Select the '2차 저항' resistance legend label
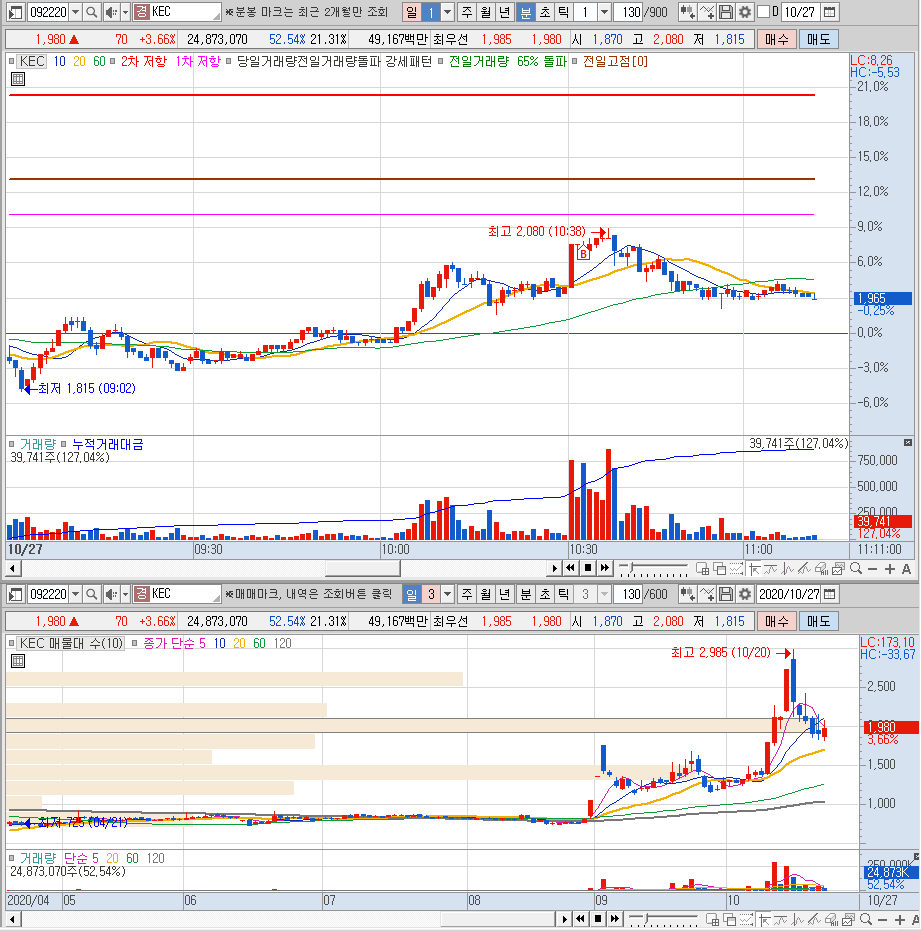921x931 pixels. point(144,61)
